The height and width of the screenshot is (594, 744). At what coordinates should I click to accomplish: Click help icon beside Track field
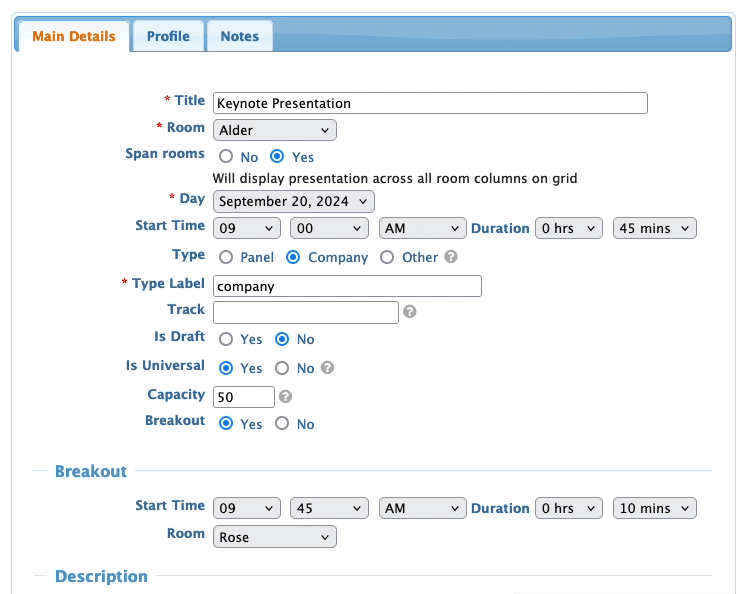[410, 312]
